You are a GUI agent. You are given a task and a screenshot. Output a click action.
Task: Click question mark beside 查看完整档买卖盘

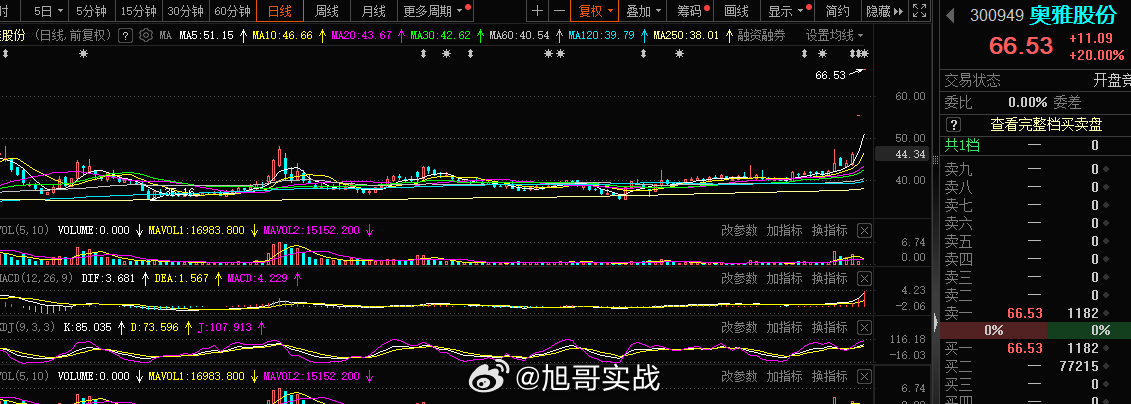[954, 125]
